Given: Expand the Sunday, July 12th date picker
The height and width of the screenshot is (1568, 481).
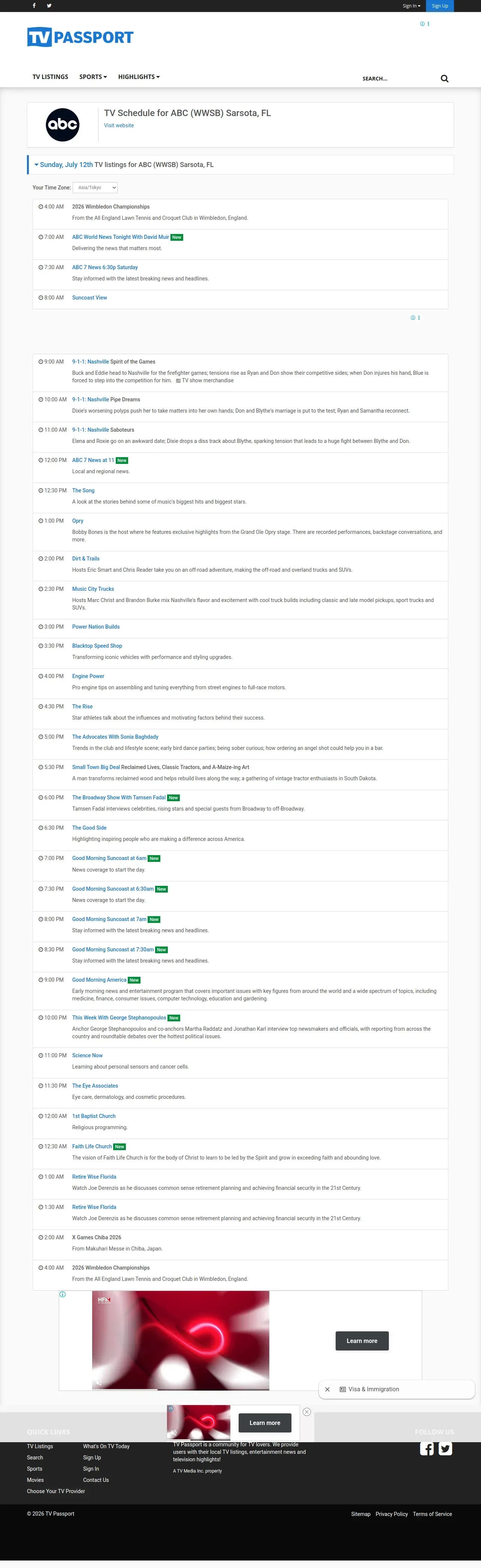Looking at the screenshot, I should click(63, 165).
